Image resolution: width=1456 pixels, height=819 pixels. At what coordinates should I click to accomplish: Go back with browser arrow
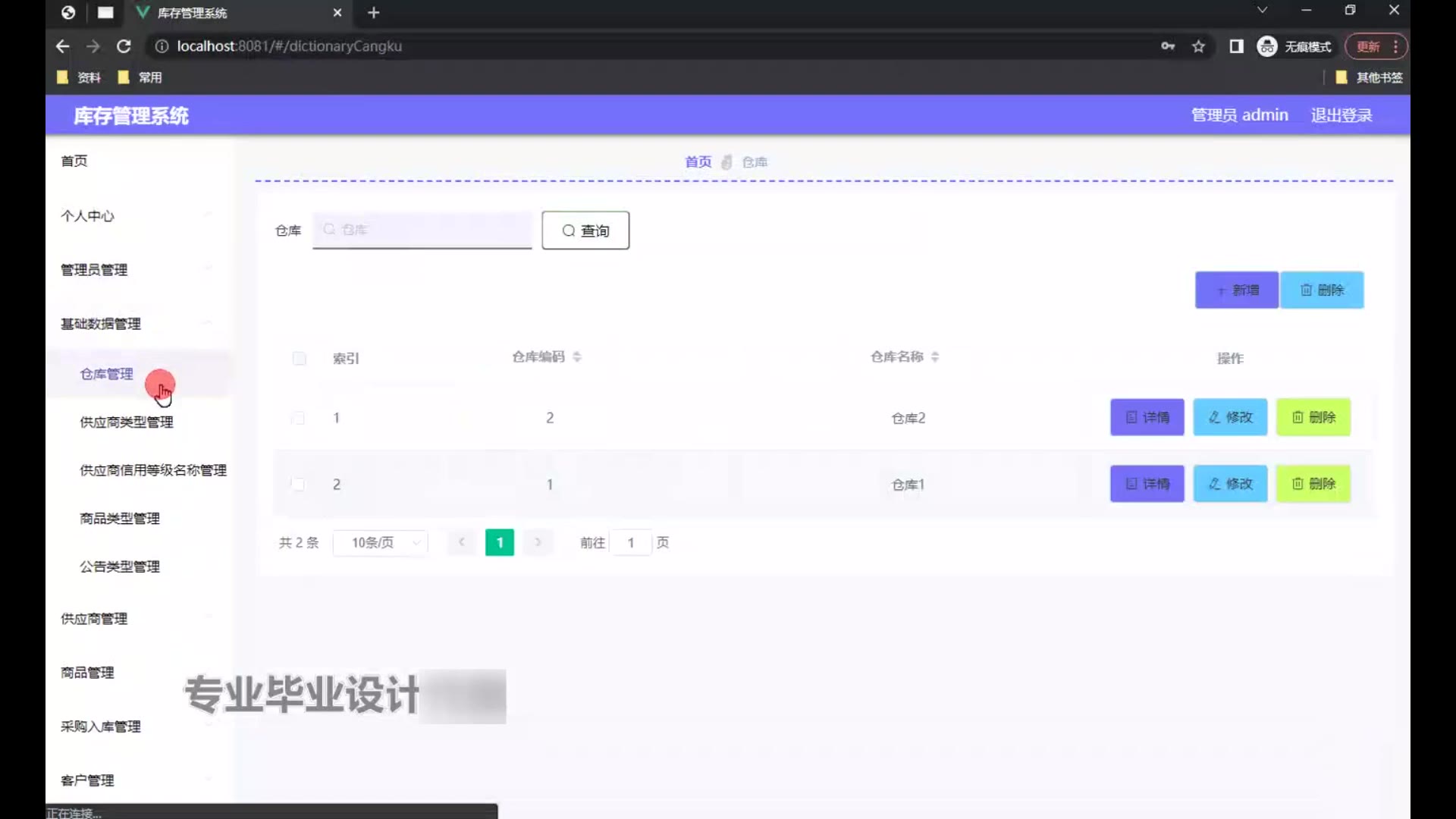click(x=62, y=46)
